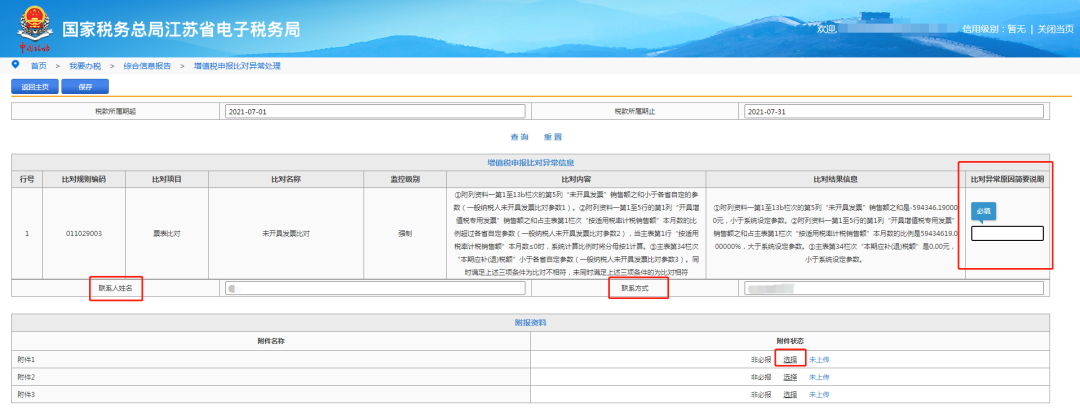Screen dimensions: 1080x415
Task: Open 综合信息报告 breadcrumb link
Action: point(147,66)
